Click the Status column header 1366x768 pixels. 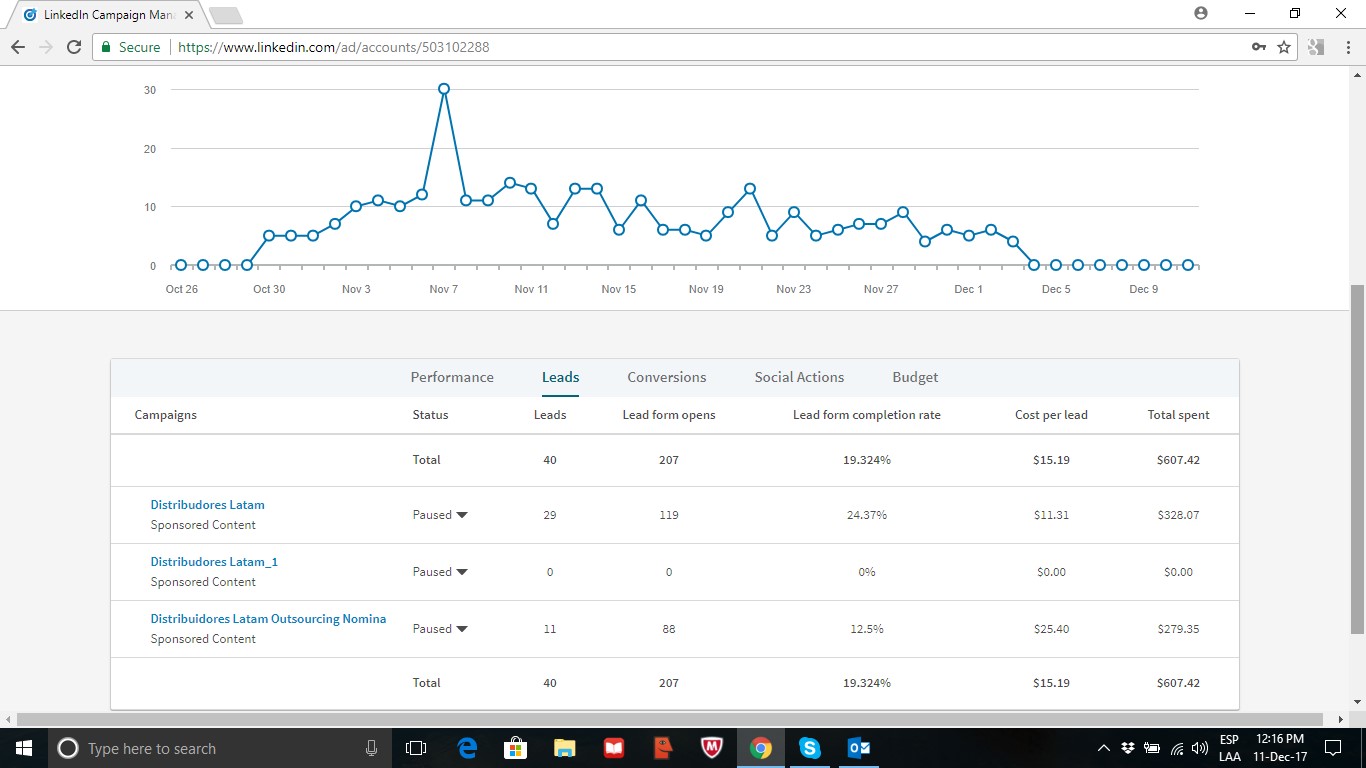point(430,415)
